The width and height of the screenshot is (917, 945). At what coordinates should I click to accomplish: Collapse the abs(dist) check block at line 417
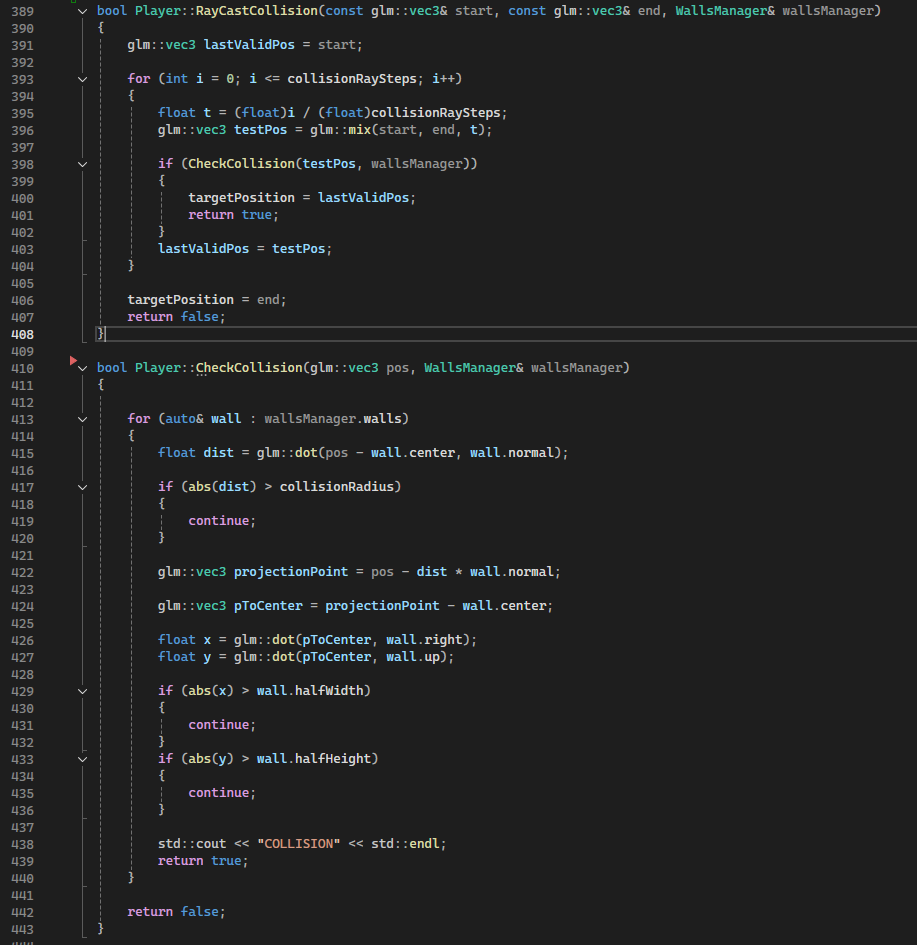click(82, 486)
